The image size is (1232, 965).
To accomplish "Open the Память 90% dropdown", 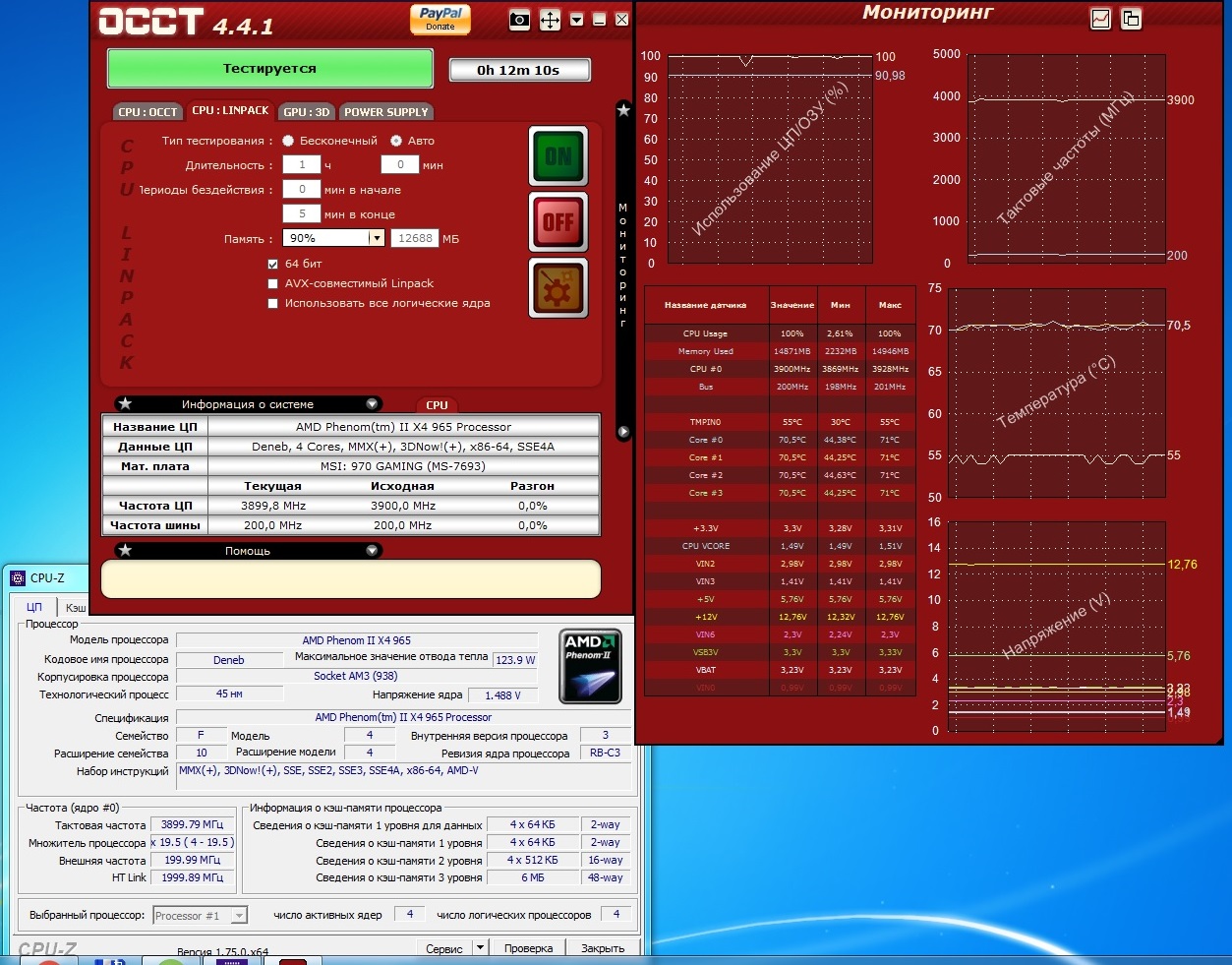I will [x=376, y=238].
